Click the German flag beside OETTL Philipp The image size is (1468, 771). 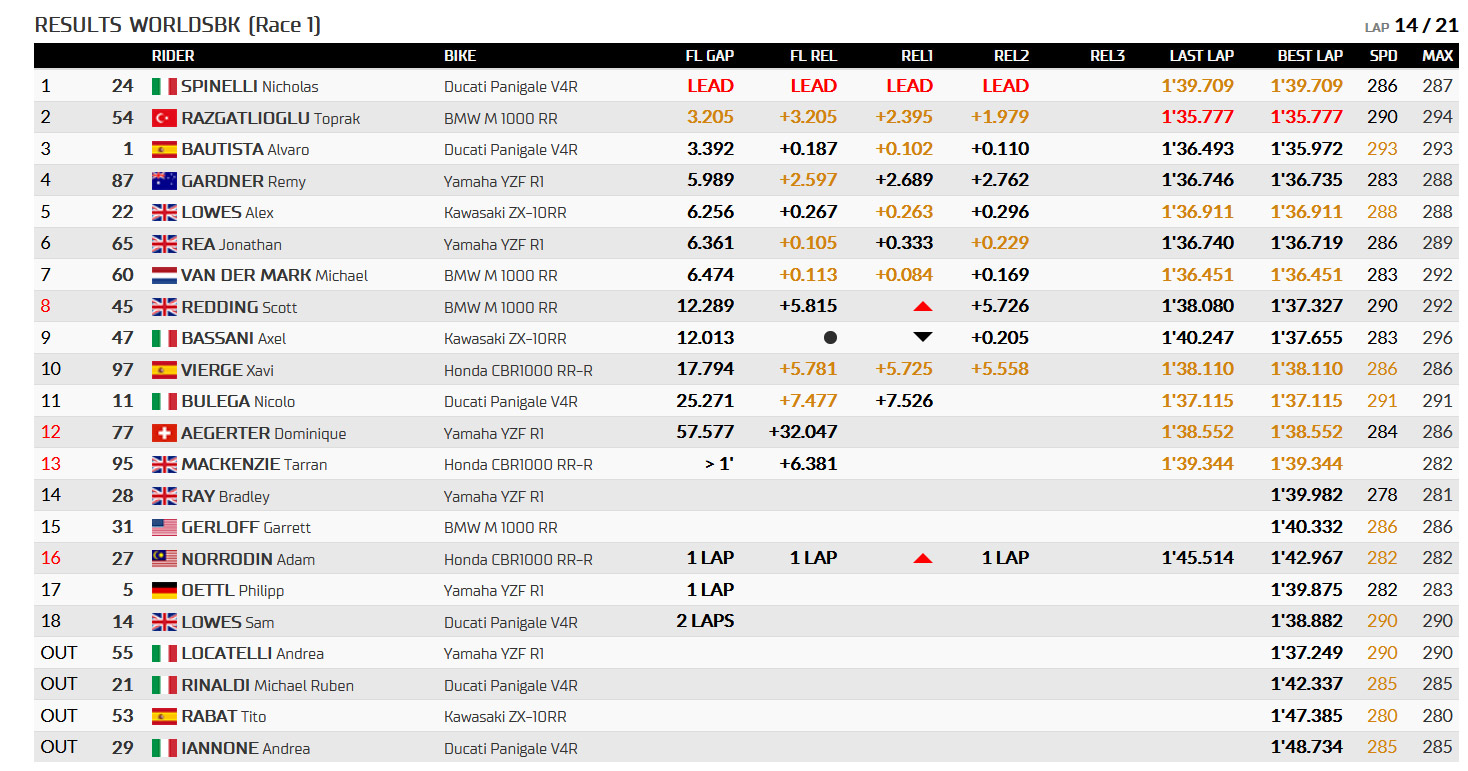coord(164,590)
